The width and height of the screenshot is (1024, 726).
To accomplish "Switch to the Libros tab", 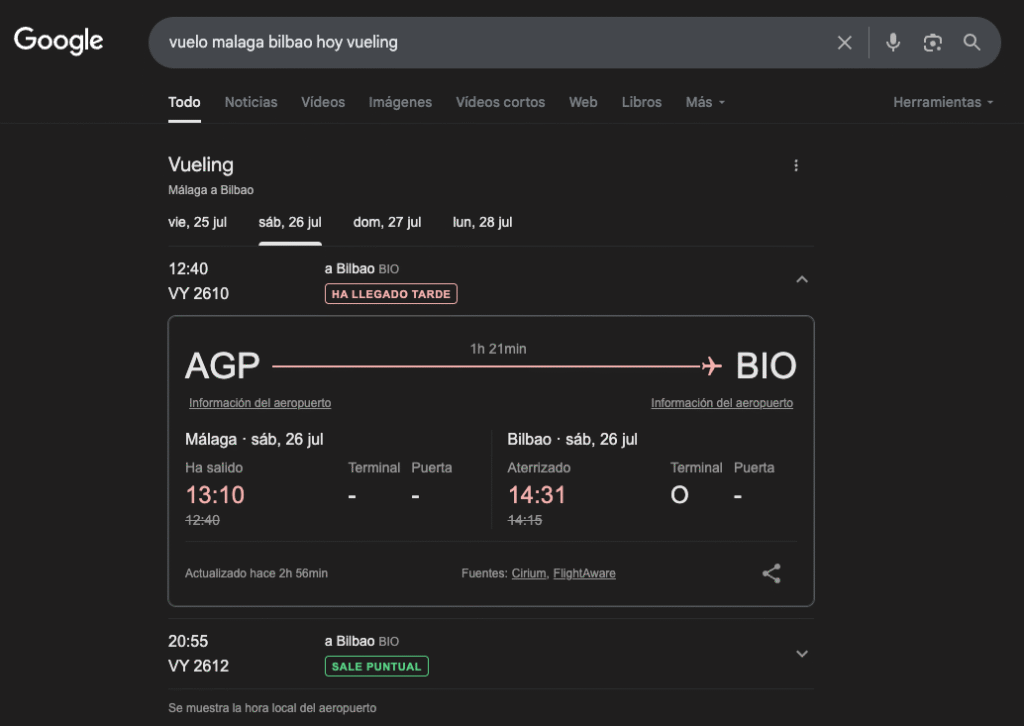I will 641,103.
